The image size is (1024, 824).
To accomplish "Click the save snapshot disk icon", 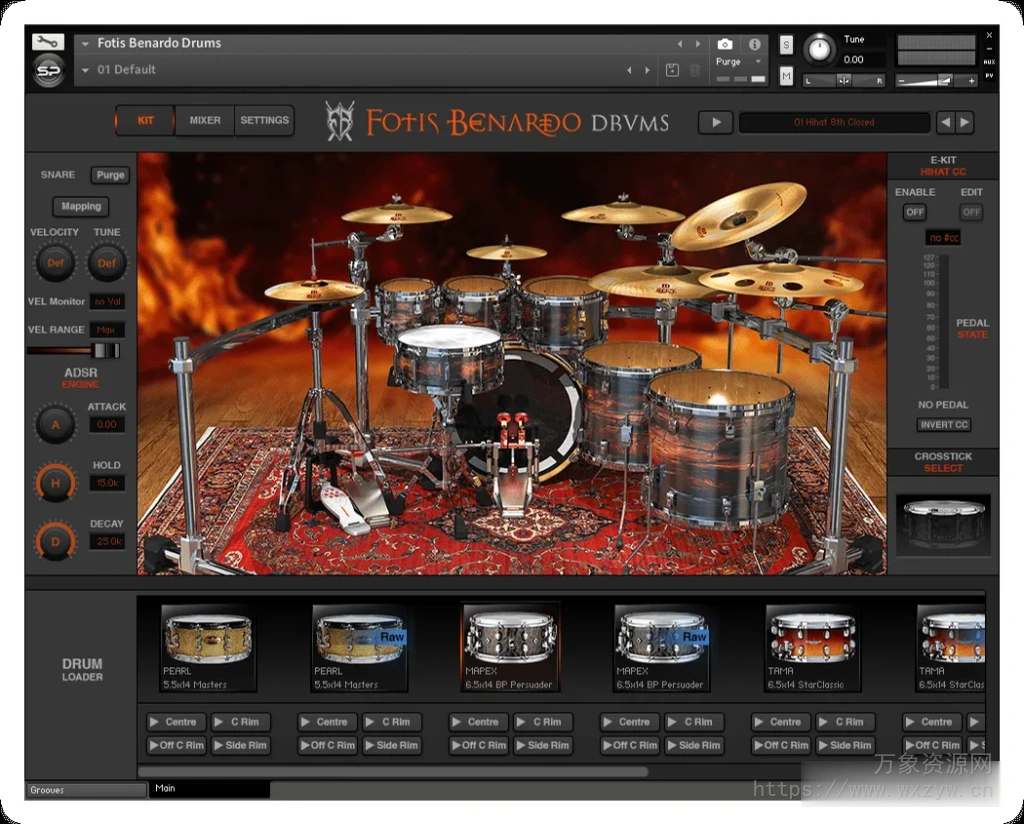I will point(672,70).
